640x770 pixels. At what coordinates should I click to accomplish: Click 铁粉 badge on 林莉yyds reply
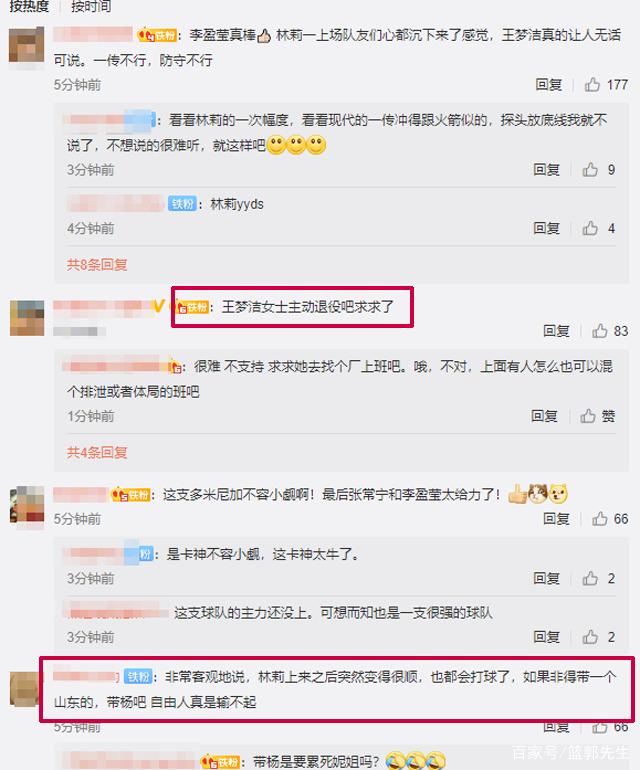(x=182, y=204)
